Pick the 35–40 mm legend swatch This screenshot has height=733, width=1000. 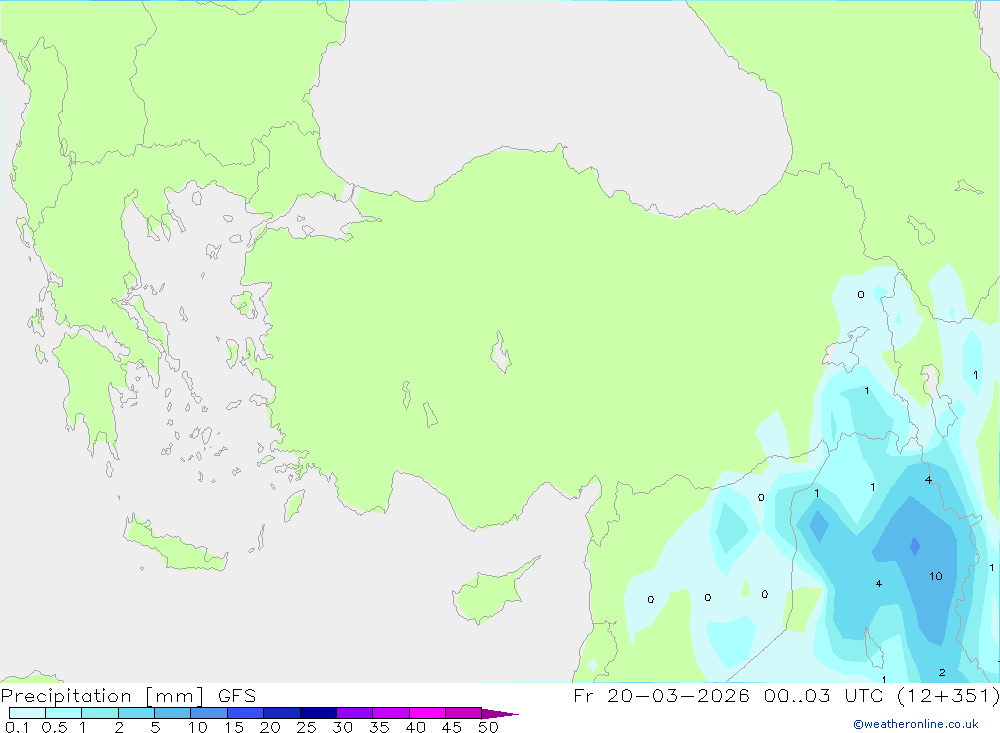(390, 713)
